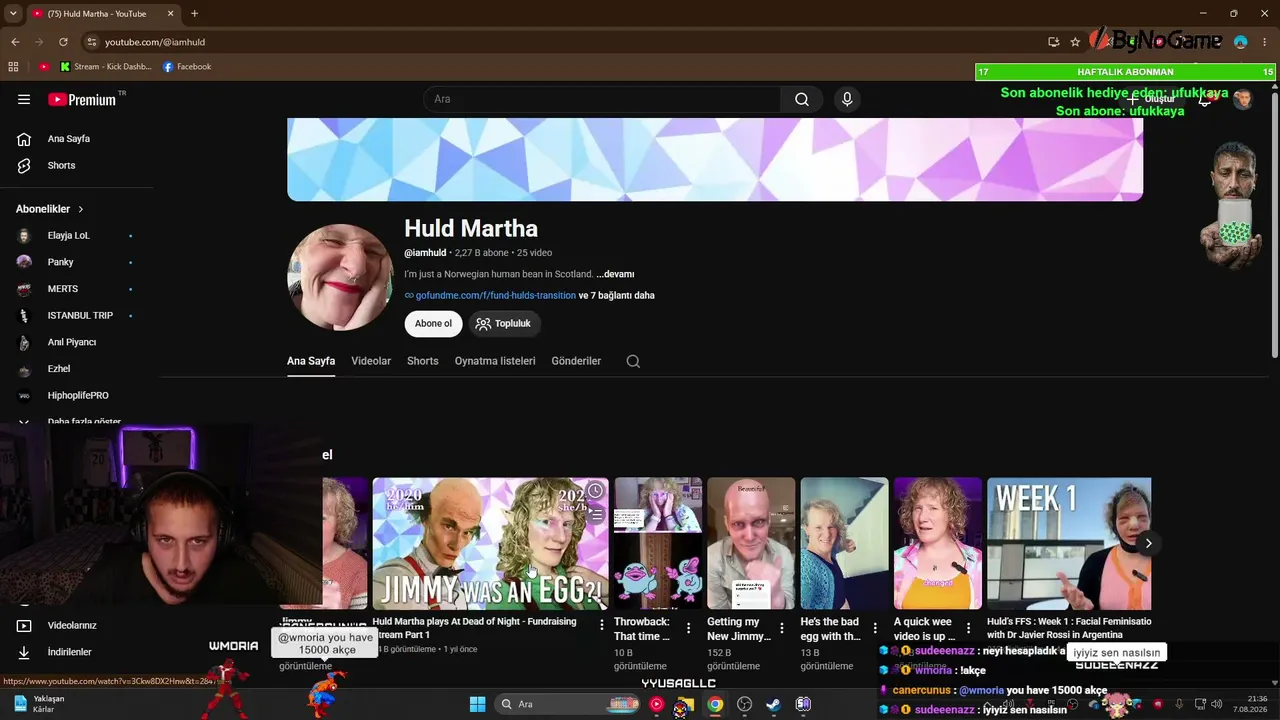This screenshot has width=1280, height=720.
Task: Reload the page
Action: (63, 42)
